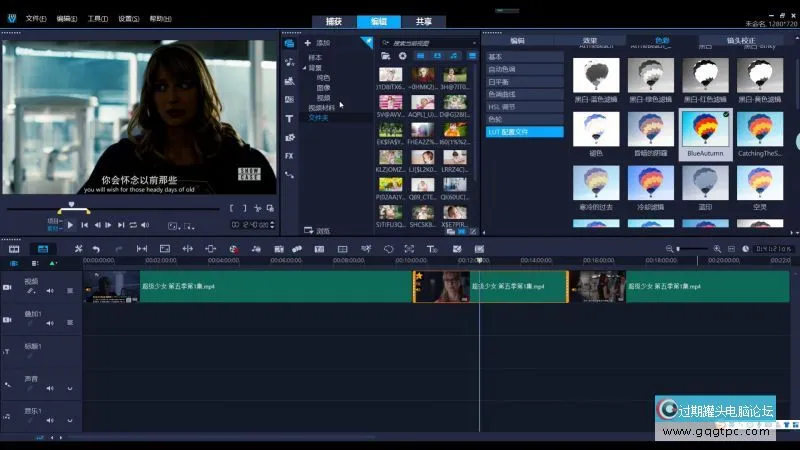Image resolution: width=800 pixels, height=450 pixels.
Task: Mute the 声音 voice track
Action: 50,388
